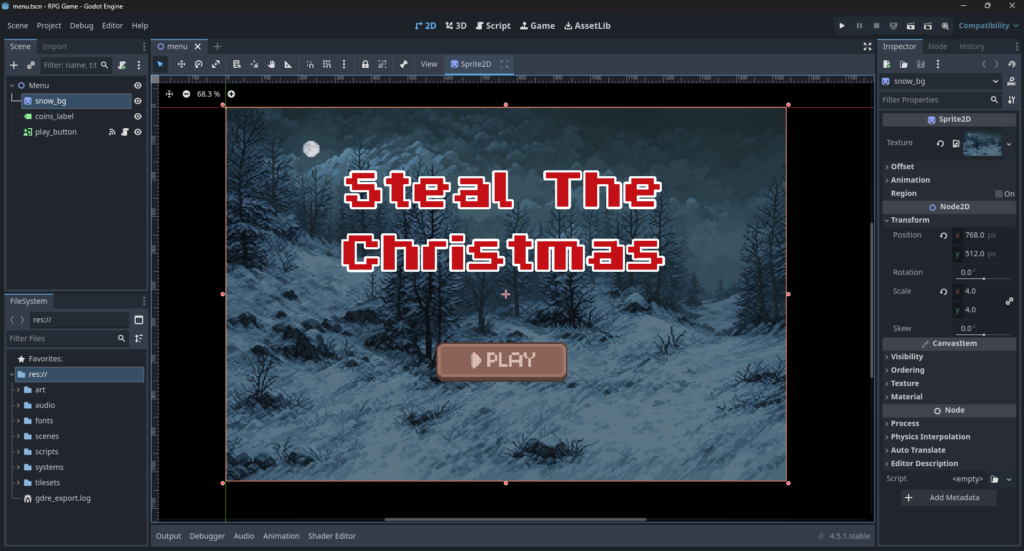1024x551 pixels.
Task: Activate the Pan Mode hand tool
Action: (271, 64)
